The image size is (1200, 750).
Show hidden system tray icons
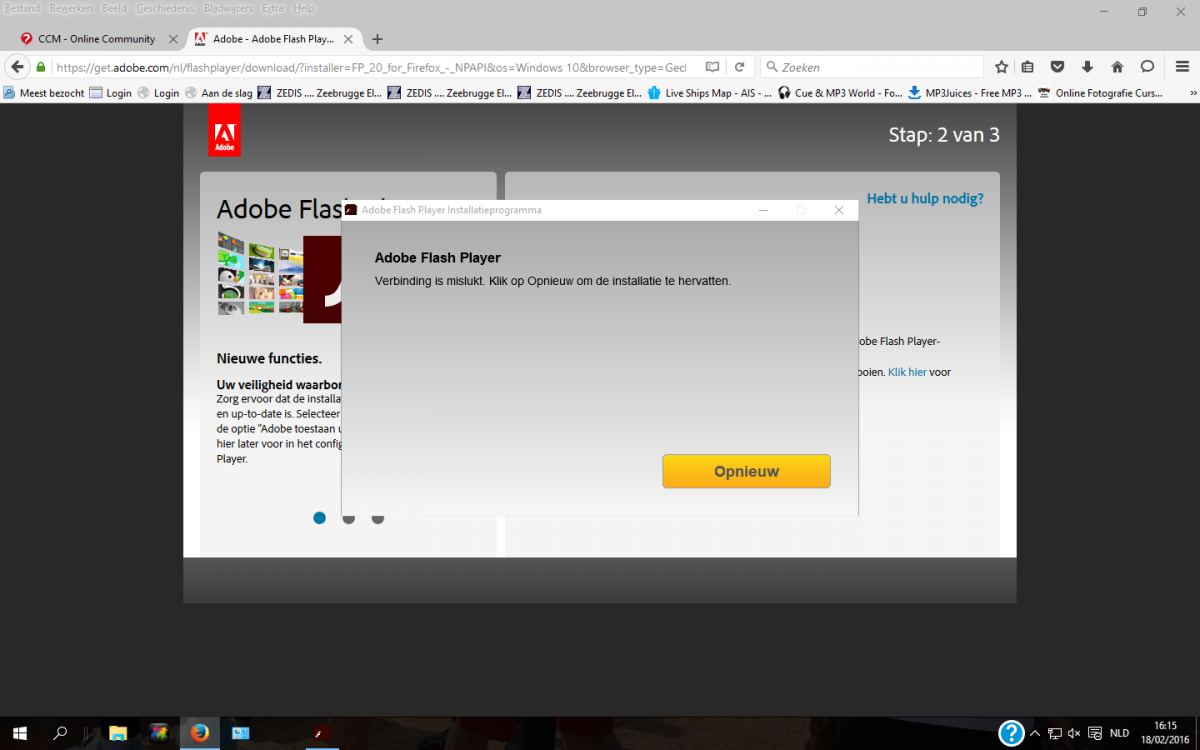click(x=1035, y=733)
